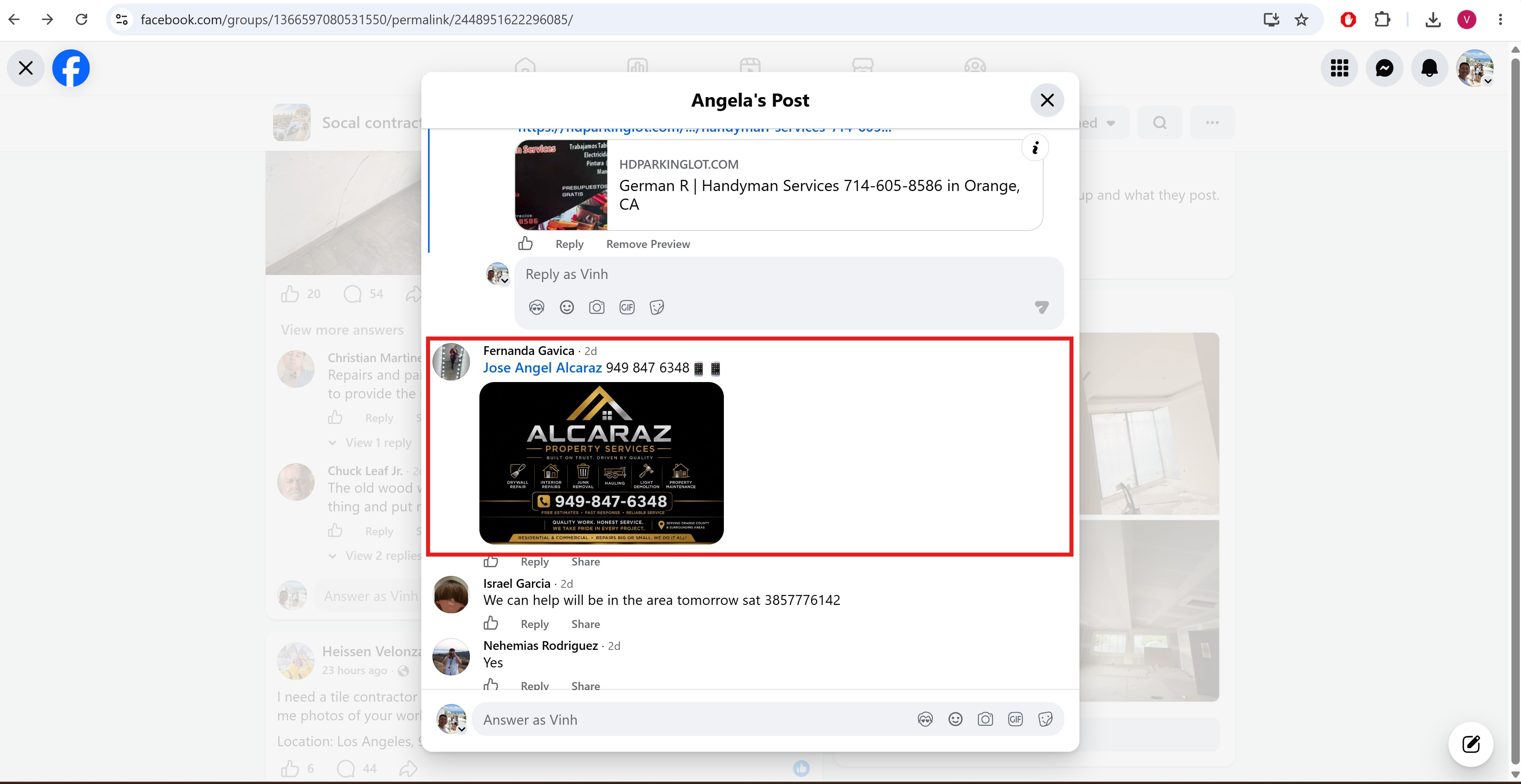The width and height of the screenshot is (1521, 784).
Task: Close the post view with left X button
Action: click(25, 68)
